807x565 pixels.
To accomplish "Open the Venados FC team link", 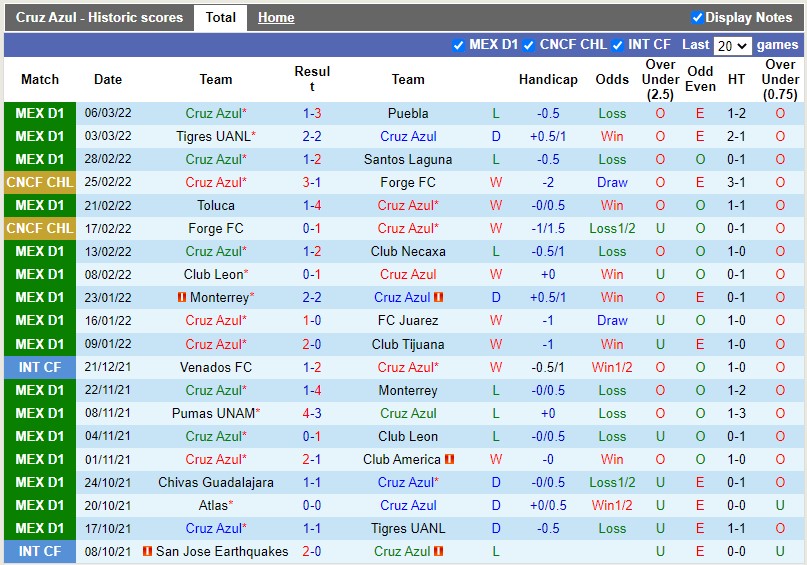I will tap(216, 367).
